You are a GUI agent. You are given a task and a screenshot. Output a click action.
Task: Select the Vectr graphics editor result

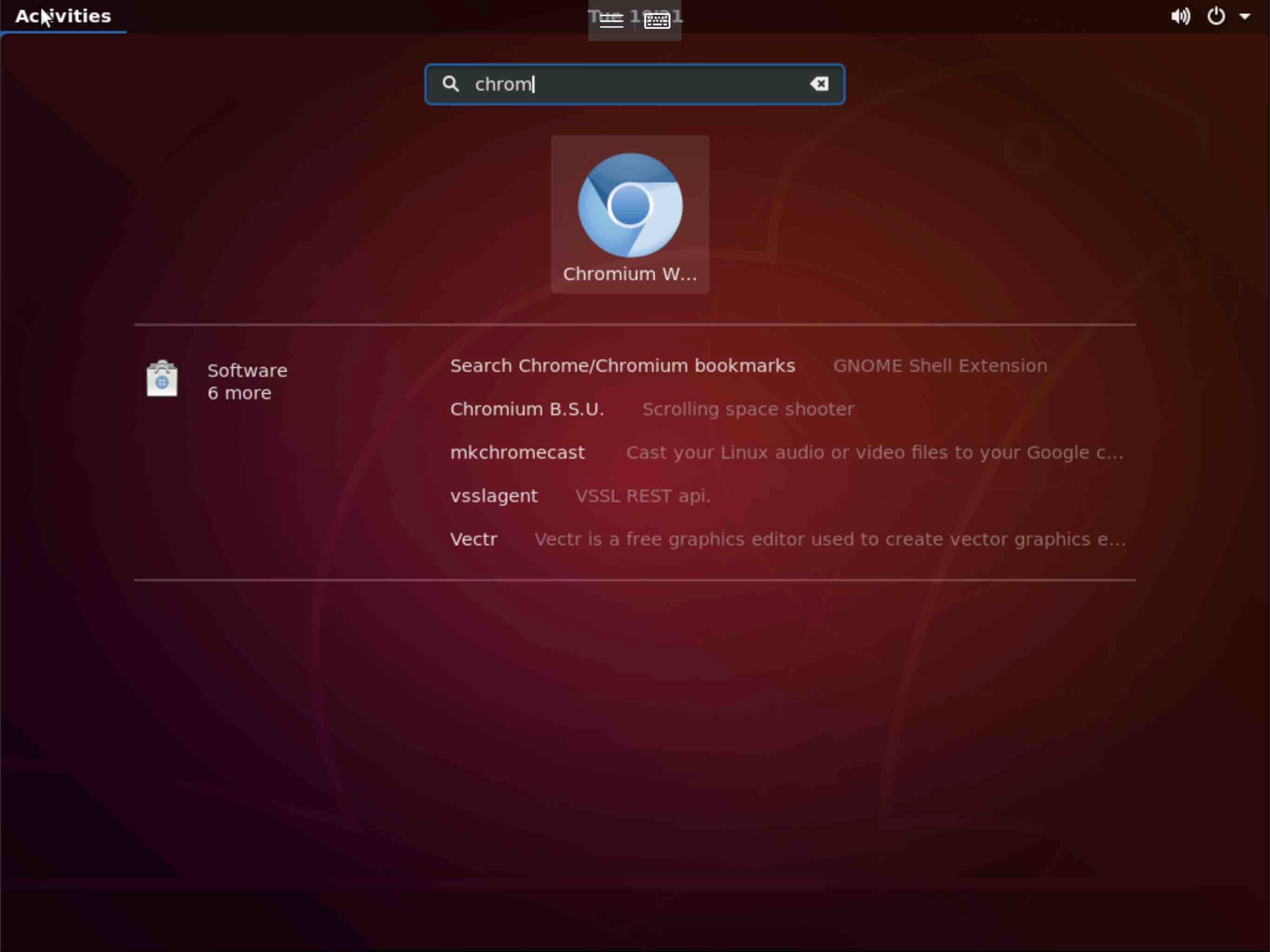pyautogui.click(x=474, y=540)
